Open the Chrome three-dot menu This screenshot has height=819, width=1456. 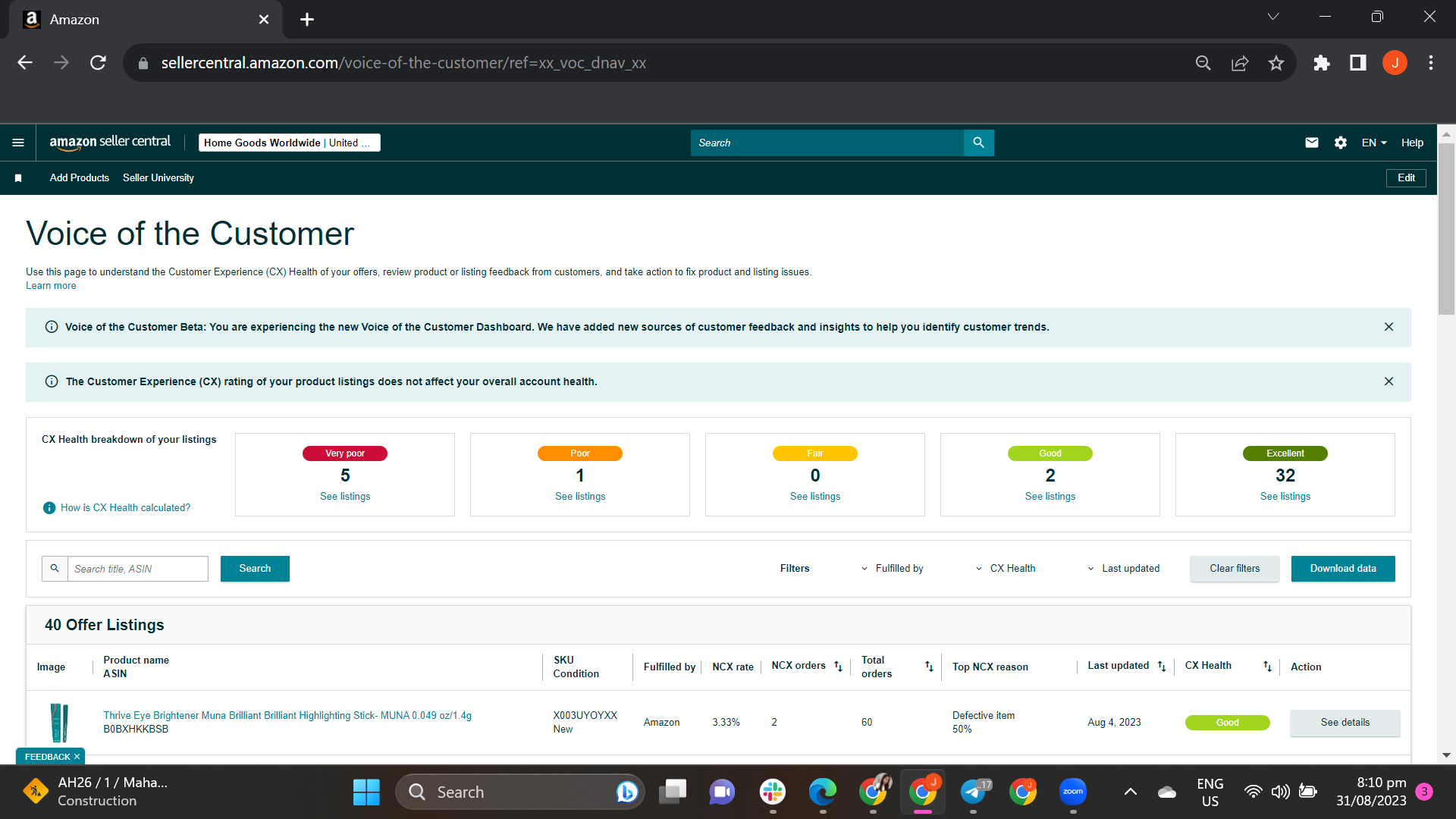[1431, 63]
